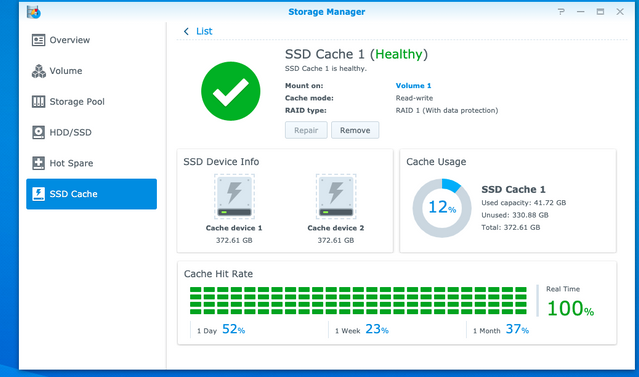The image size is (639, 377).
Task: Minimize the Storage Manager window
Action: pos(581,12)
